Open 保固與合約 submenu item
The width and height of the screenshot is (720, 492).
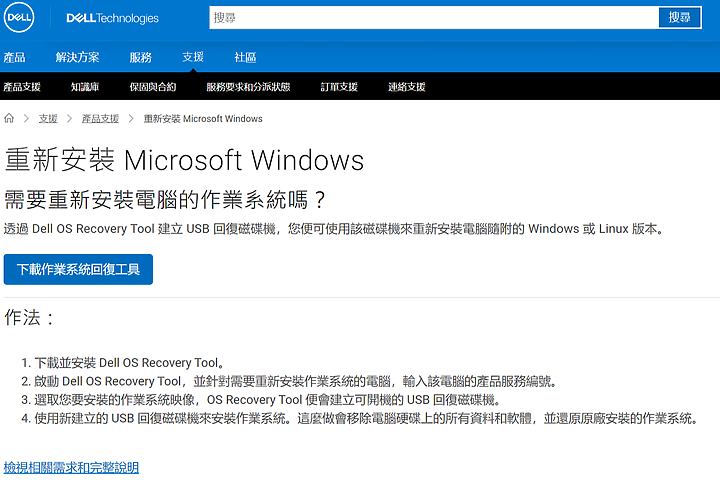coord(152,87)
